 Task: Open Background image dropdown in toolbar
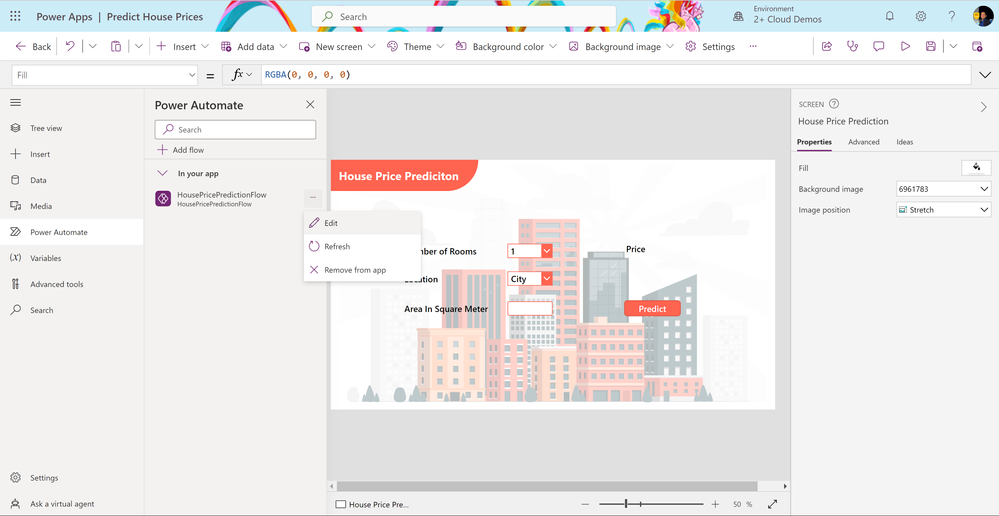click(x=621, y=47)
